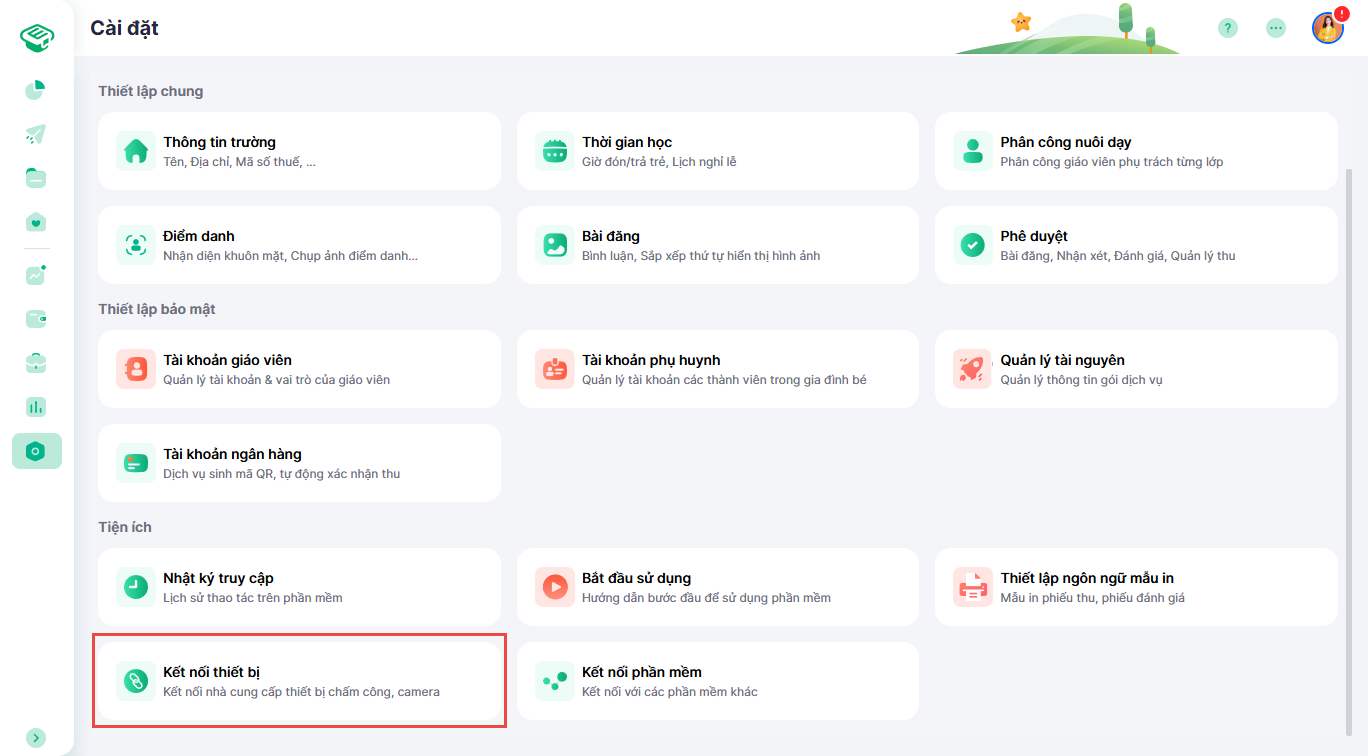This screenshot has width=1368, height=756.
Task: Expand the left sidebar with arrow button
Action: point(36,737)
